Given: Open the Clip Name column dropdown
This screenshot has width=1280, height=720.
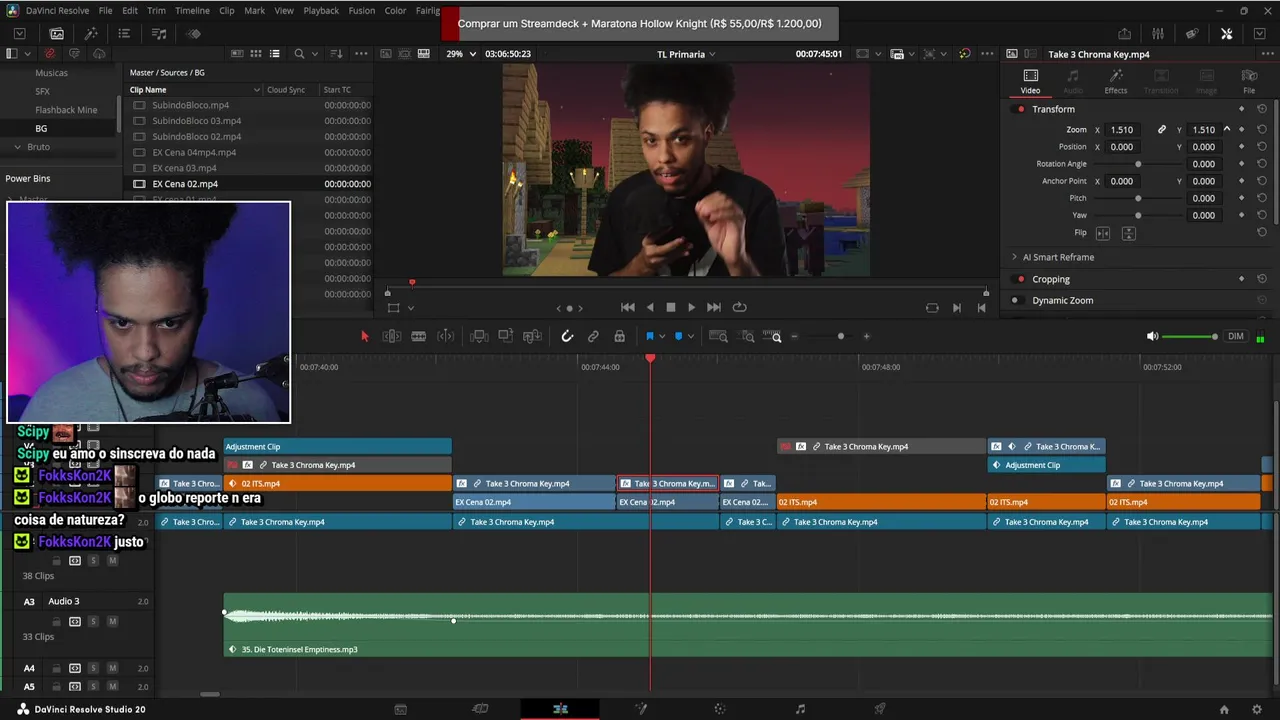Looking at the screenshot, I should tap(257, 90).
